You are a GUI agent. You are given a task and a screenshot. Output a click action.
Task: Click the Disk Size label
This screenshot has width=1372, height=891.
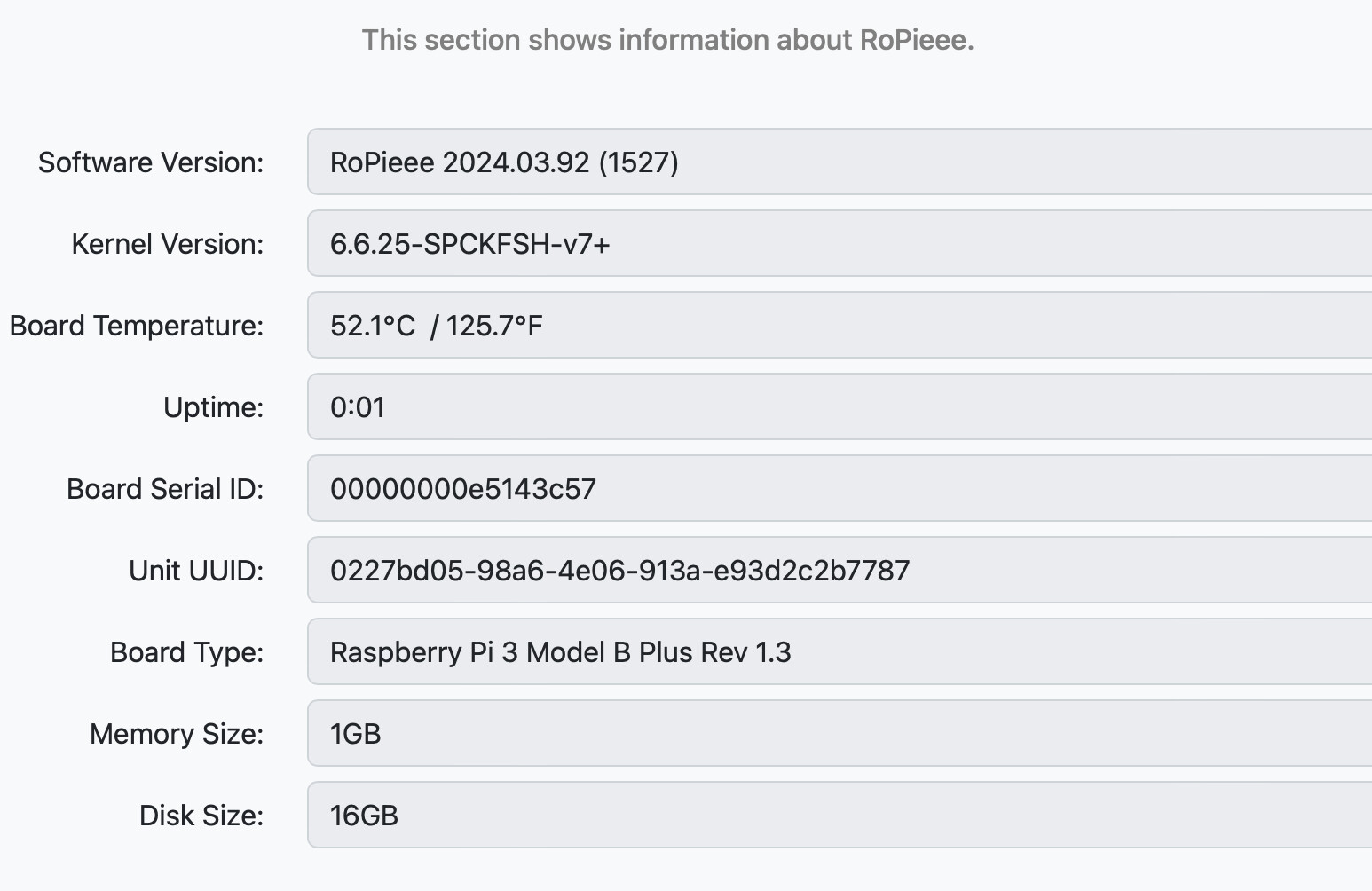(201, 816)
